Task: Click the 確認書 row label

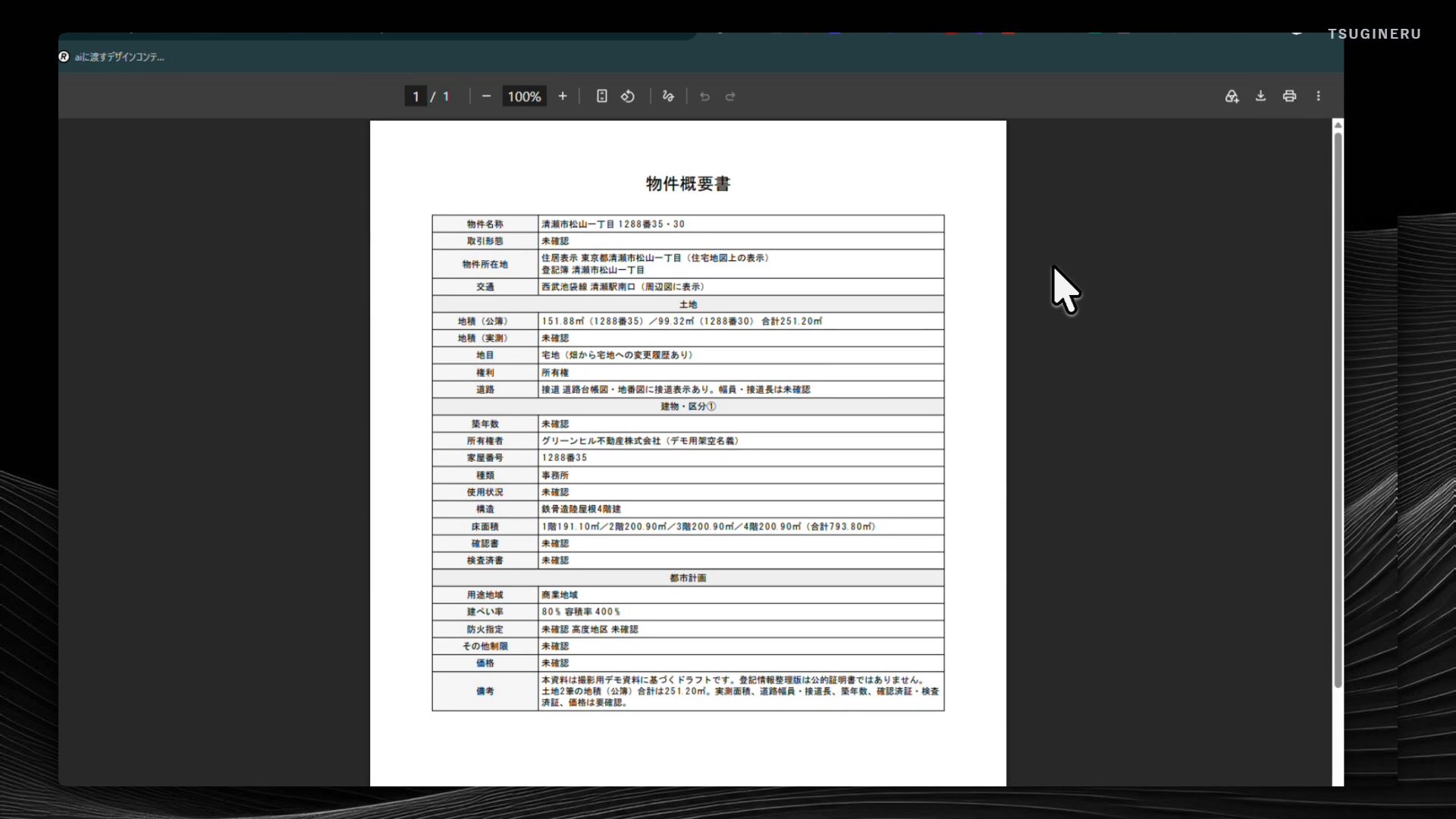Action: click(485, 544)
